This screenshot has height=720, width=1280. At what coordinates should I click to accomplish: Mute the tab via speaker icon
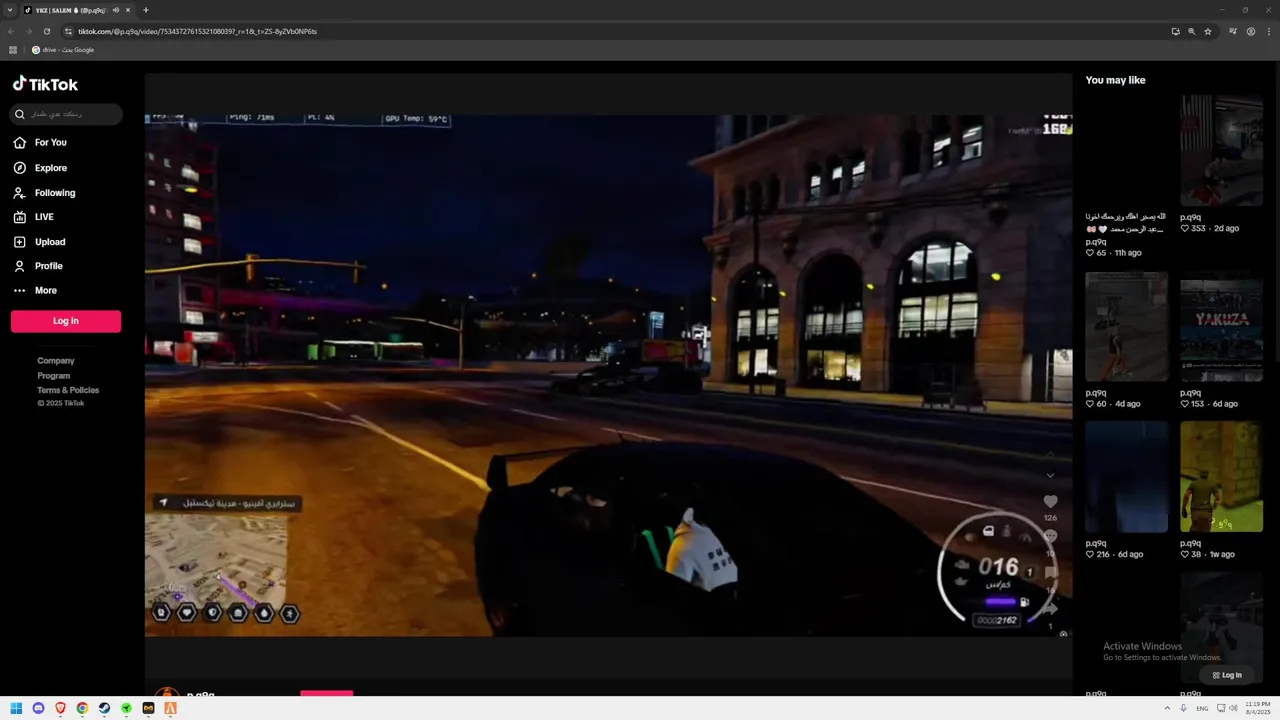coord(116,10)
